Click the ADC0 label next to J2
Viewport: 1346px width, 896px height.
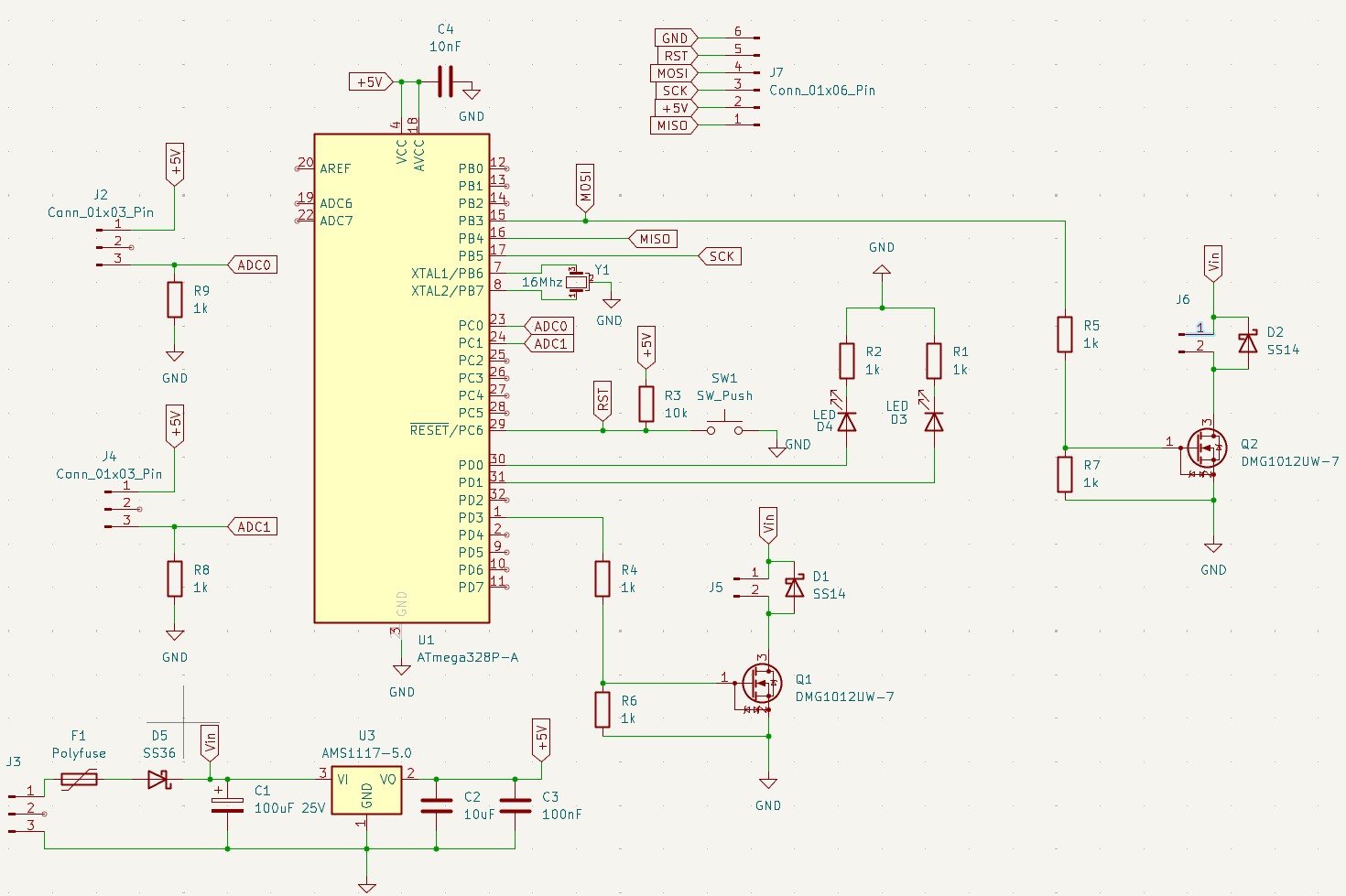254,265
